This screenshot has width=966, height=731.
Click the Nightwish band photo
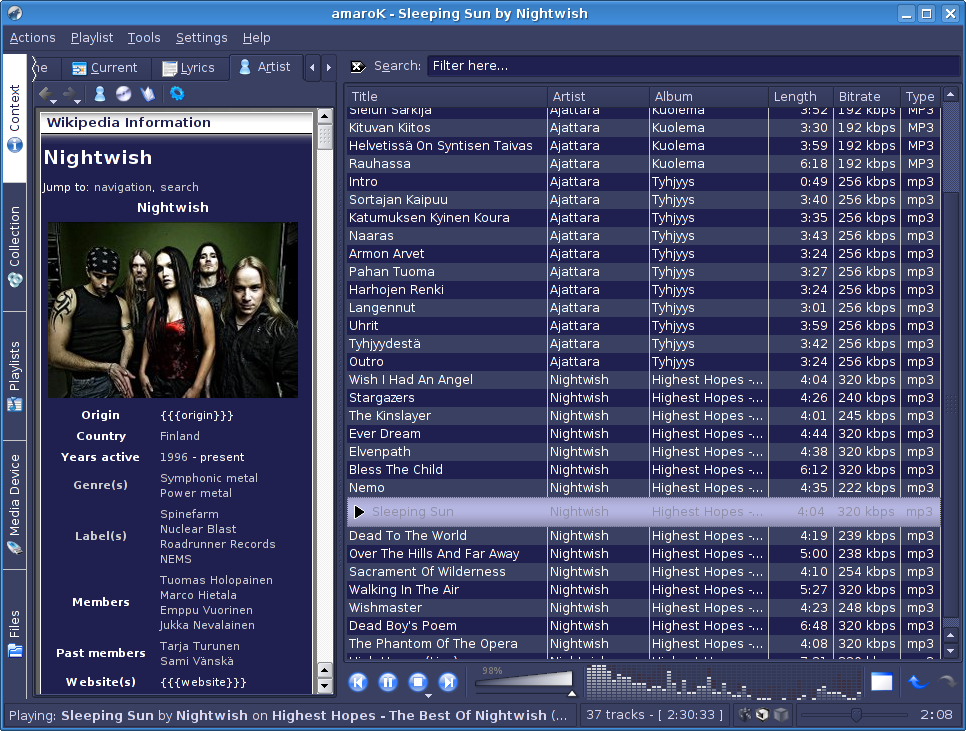(173, 310)
